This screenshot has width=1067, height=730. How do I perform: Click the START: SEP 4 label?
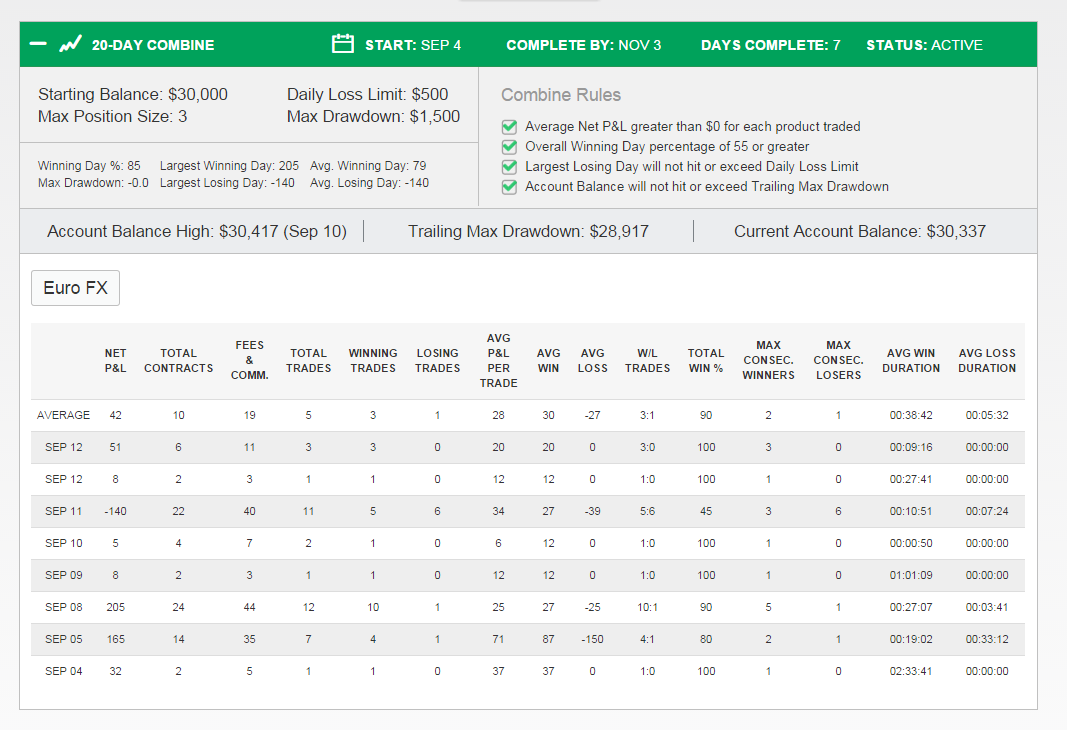pyautogui.click(x=413, y=45)
